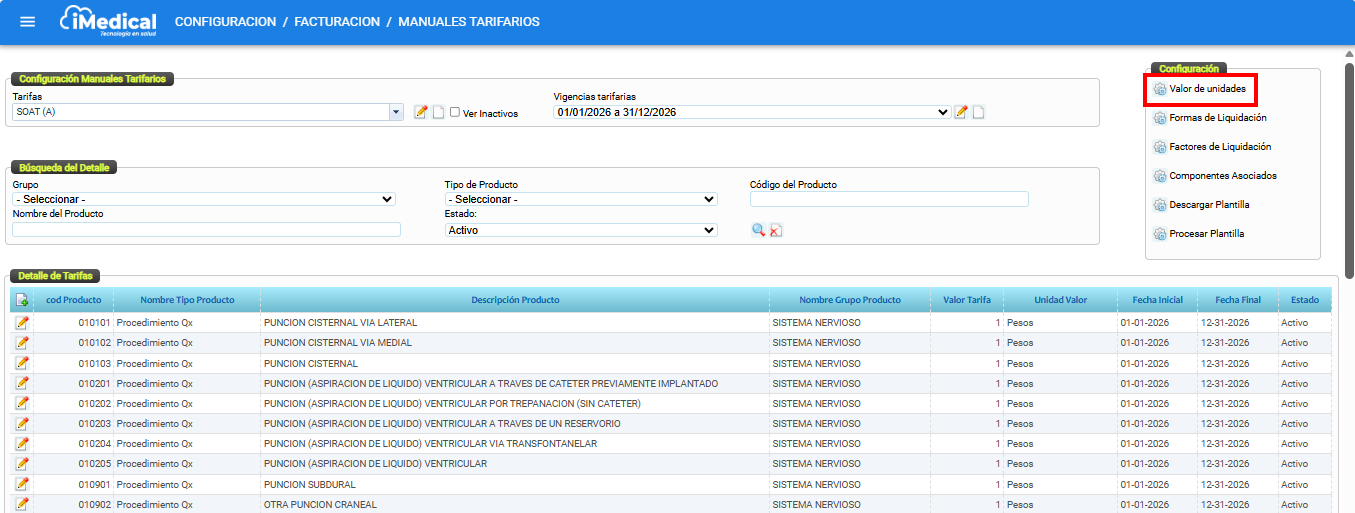Image resolution: width=1355 pixels, height=513 pixels.
Task: Click the Código del Producto input field
Action: (889, 199)
